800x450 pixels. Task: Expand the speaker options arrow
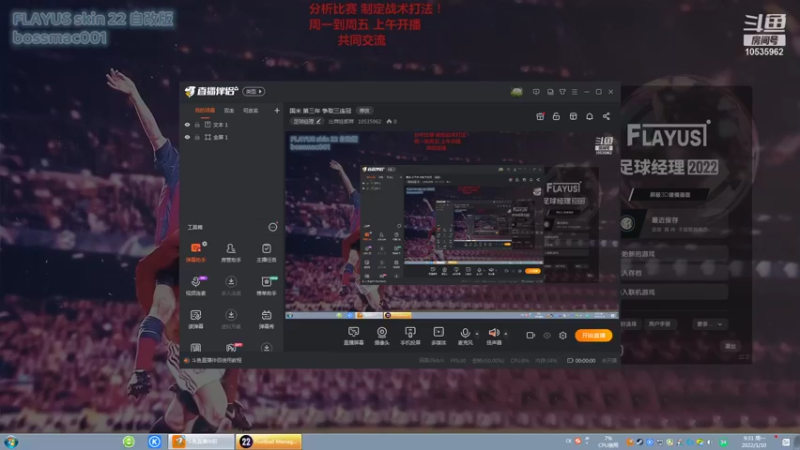(506, 334)
